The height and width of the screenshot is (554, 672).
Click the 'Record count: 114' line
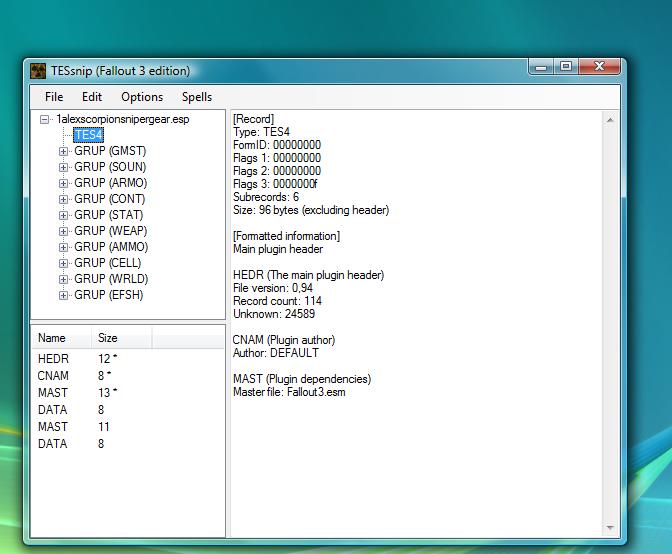click(x=277, y=301)
